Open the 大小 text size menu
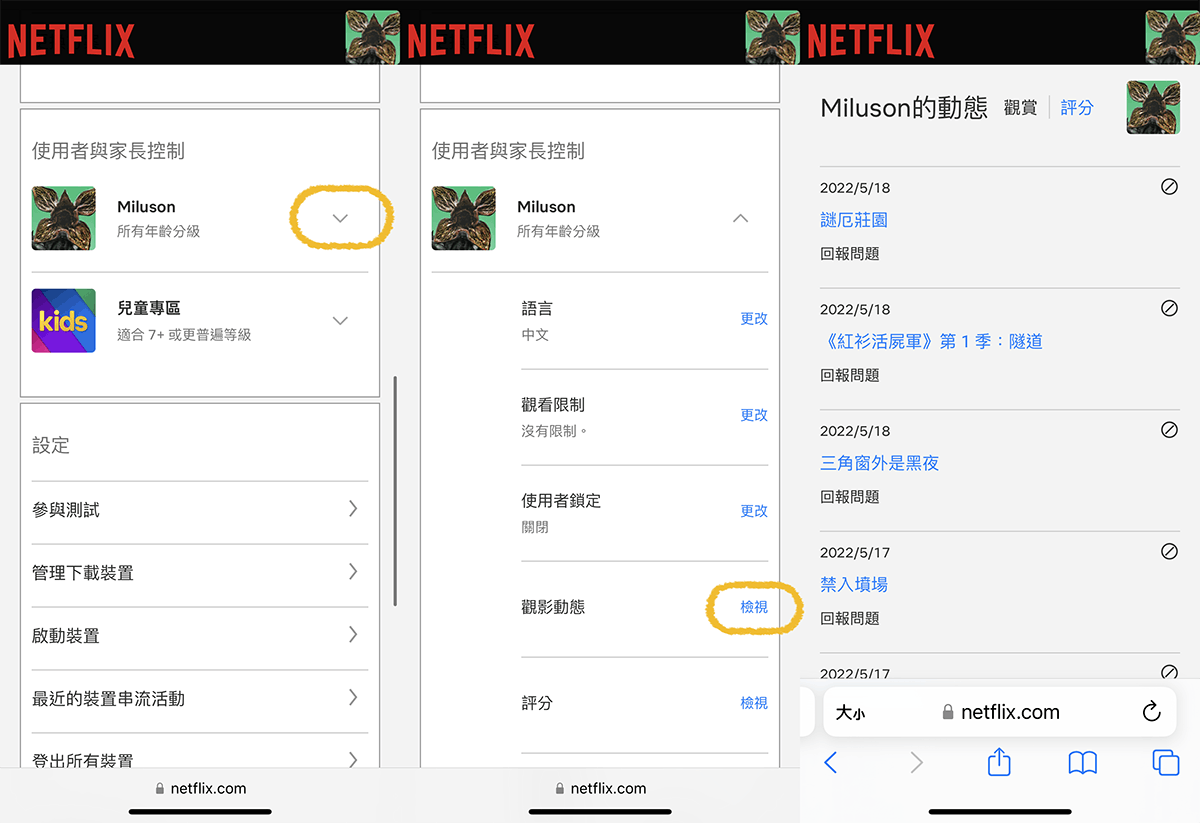The height and width of the screenshot is (823, 1200). (x=850, y=713)
